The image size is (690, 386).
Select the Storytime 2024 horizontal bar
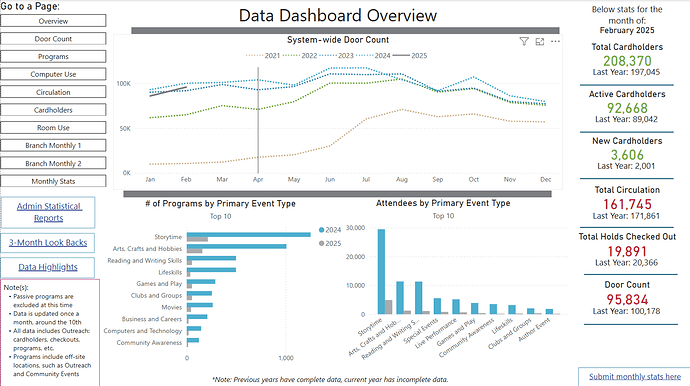[x=249, y=235]
